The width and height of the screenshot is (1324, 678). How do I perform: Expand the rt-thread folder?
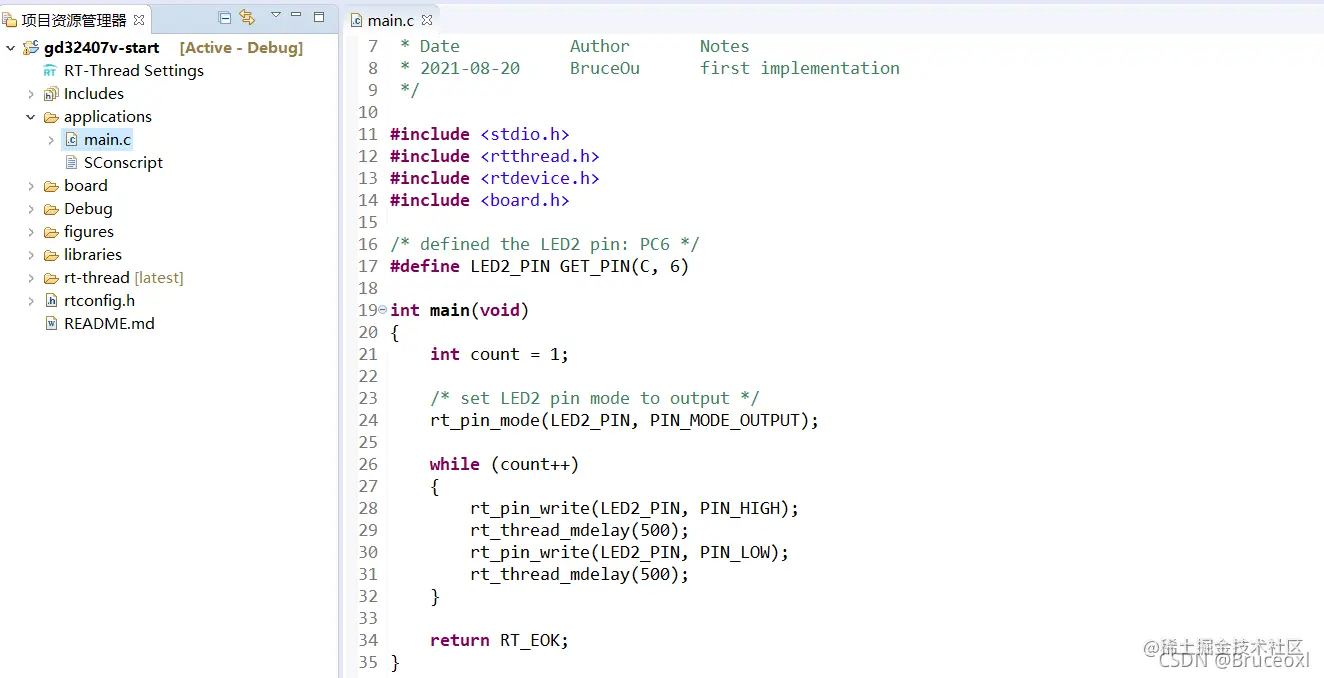click(x=31, y=278)
